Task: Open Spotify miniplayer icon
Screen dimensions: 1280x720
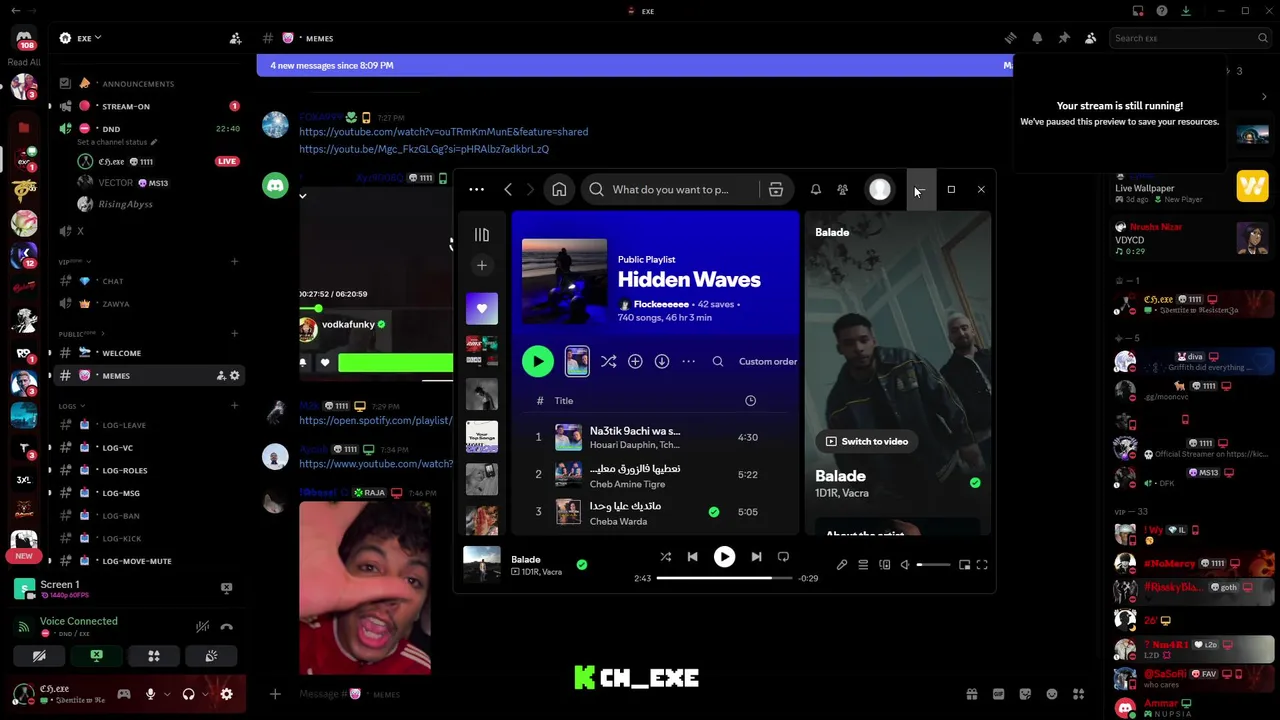Action: pyautogui.click(x=964, y=565)
